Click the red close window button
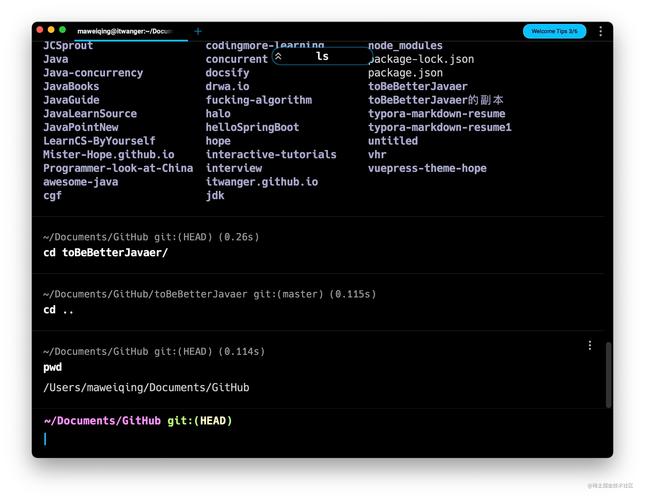645x500 pixels. coord(39,31)
